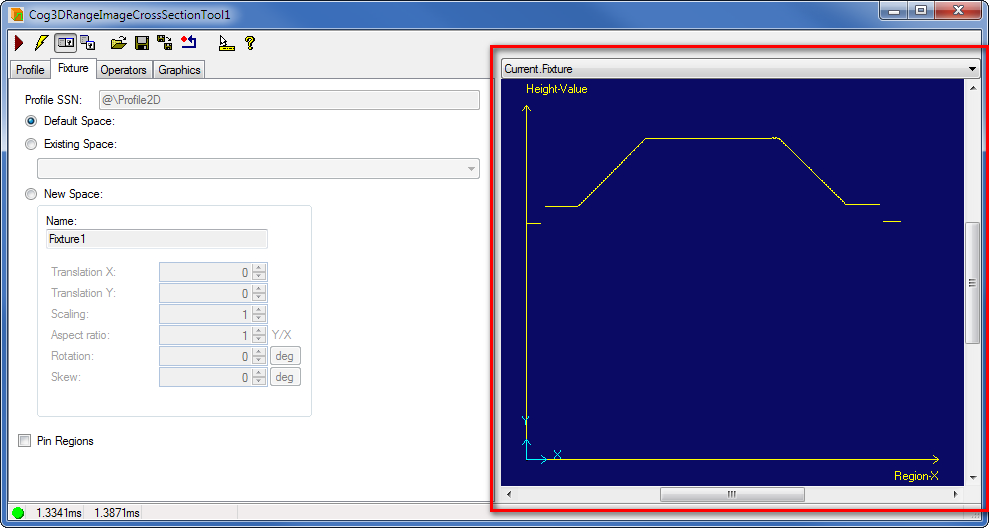Toggle the lightning bolt electric mode
Screen dimensions: 989x528
41,43
